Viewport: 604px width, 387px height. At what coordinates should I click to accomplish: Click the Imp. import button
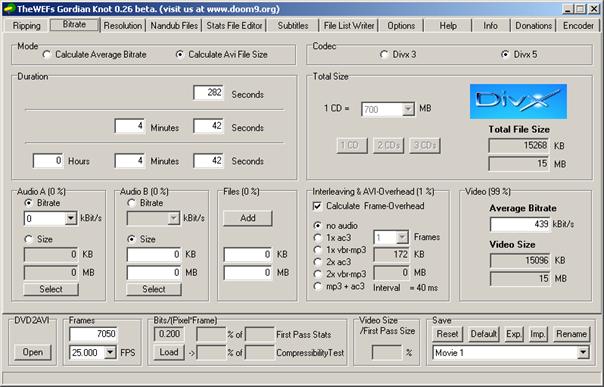pos(538,334)
